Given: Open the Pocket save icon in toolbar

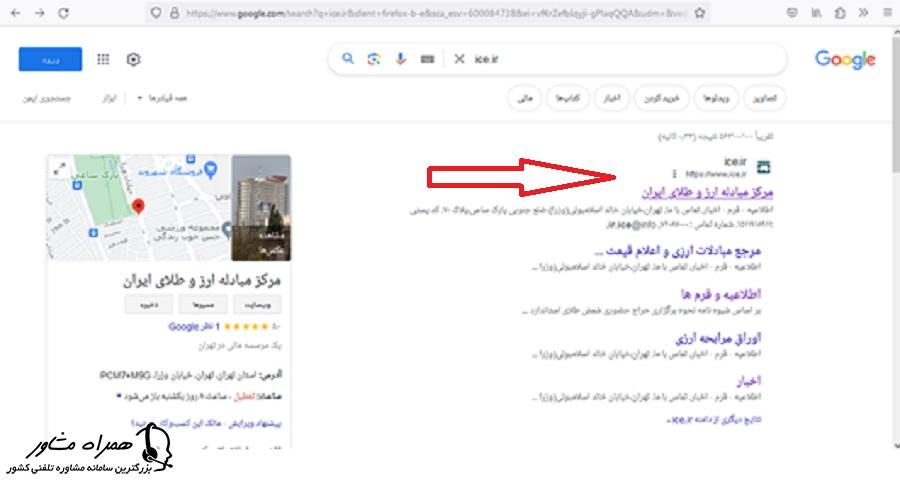Looking at the screenshot, I should click(x=792, y=13).
